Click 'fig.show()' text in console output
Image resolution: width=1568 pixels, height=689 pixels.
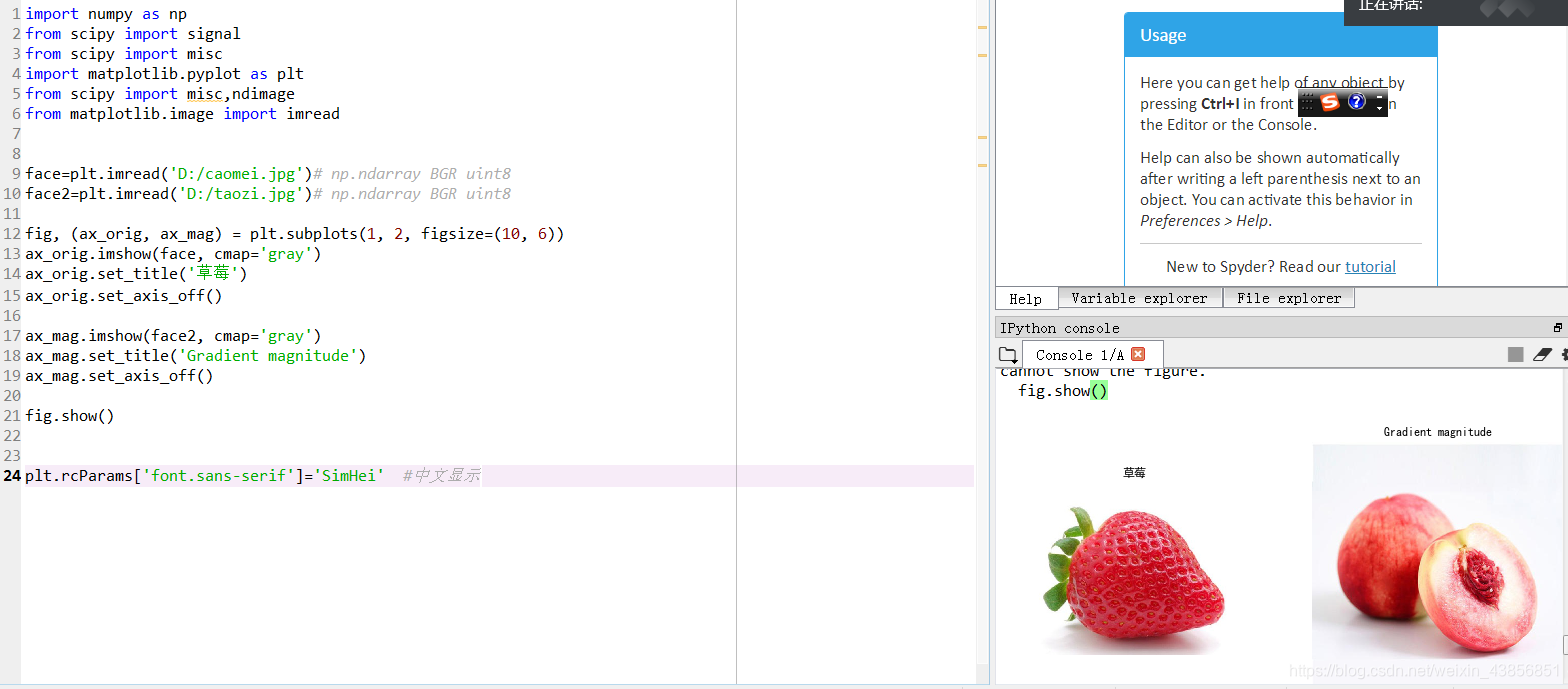pos(1063,391)
